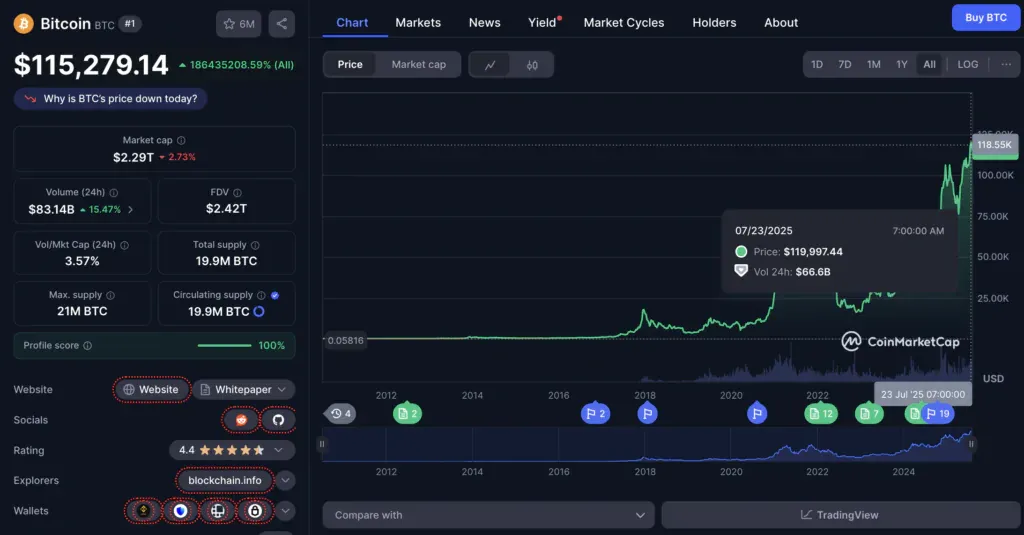Click the Buy BTC button
The width and height of the screenshot is (1024, 535).
[x=985, y=18]
